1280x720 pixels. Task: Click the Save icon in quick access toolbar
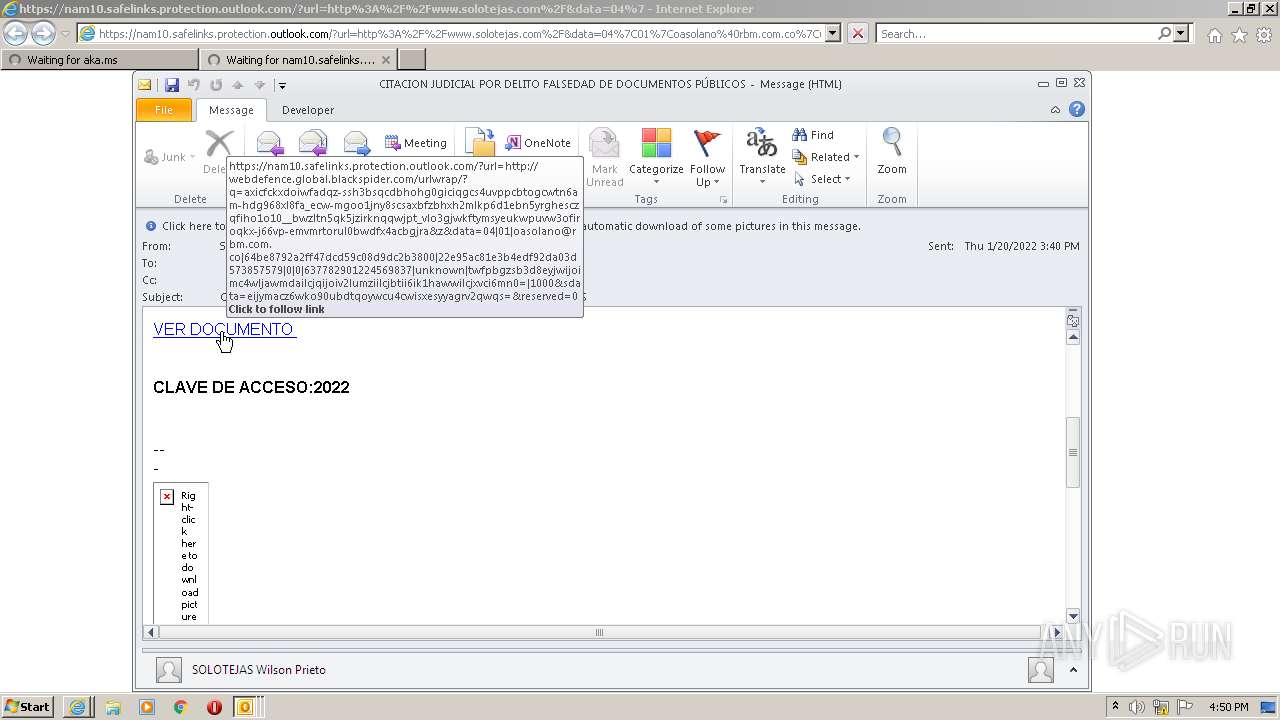pyautogui.click(x=172, y=85)
